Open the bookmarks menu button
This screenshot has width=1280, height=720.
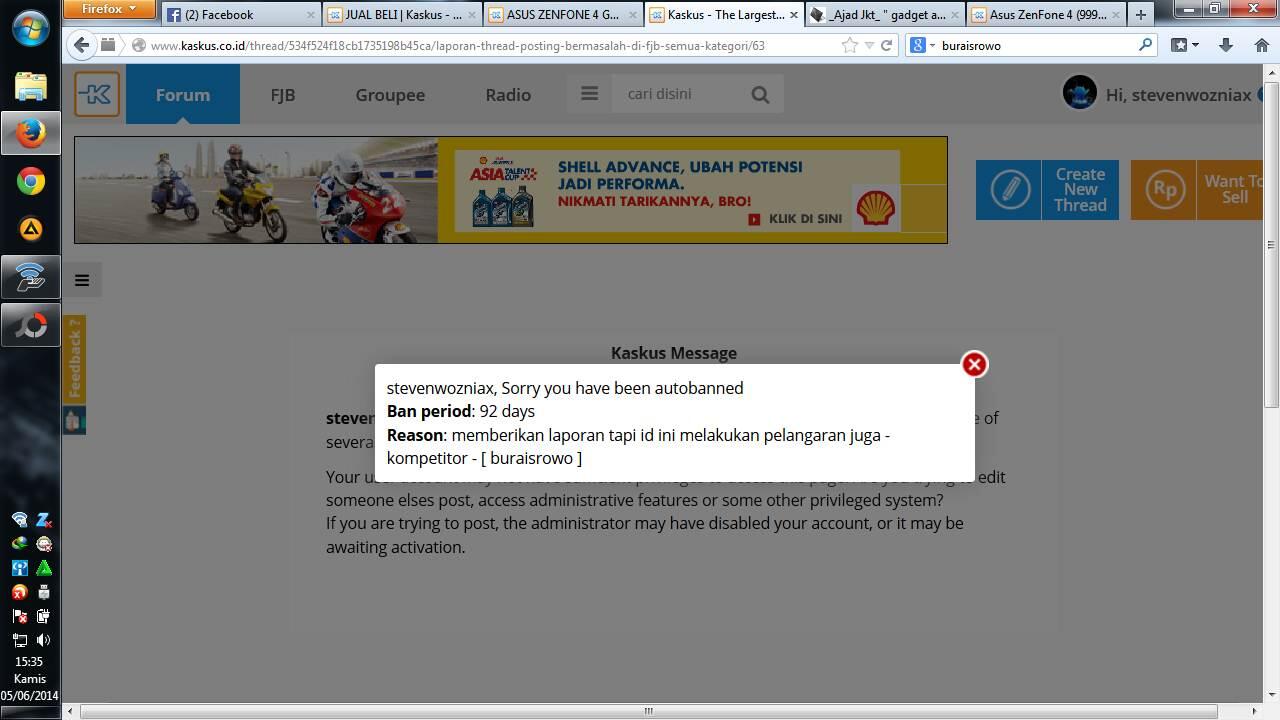tap(1185, 45)
